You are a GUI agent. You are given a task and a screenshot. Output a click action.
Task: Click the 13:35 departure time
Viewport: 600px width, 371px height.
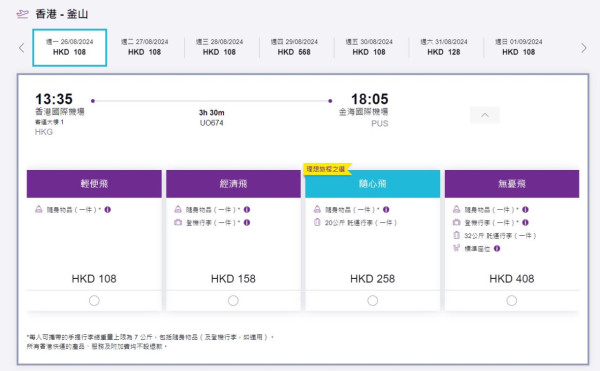tap(54, 99)
